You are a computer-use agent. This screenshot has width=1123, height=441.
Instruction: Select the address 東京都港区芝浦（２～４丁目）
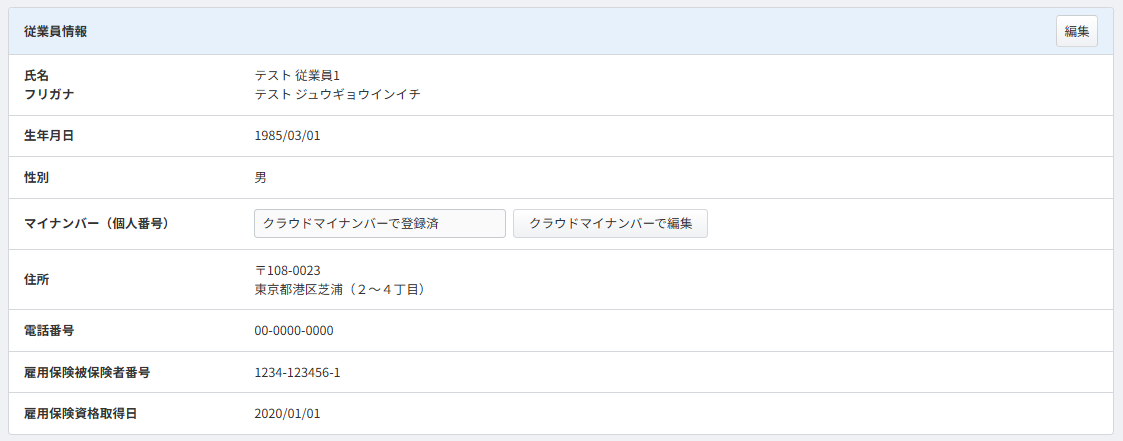(341, 290)
